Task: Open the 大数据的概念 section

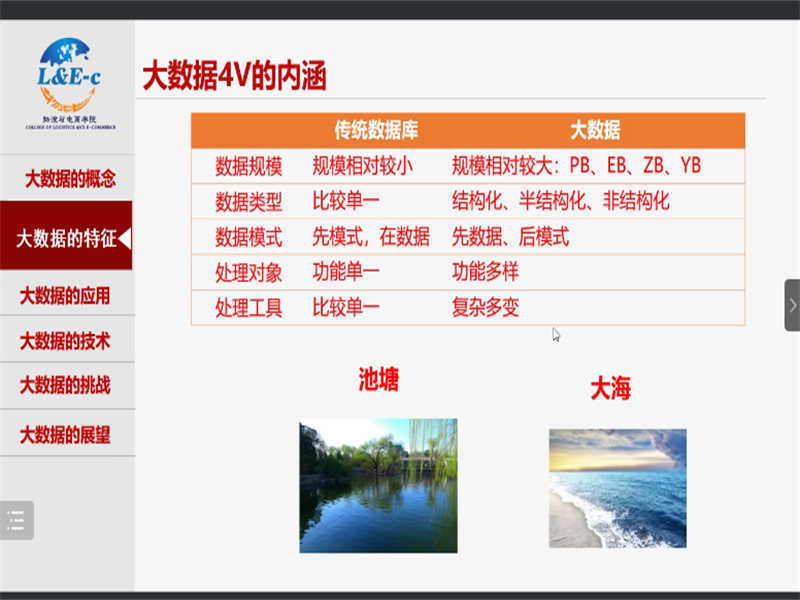Action: point(70,179)
